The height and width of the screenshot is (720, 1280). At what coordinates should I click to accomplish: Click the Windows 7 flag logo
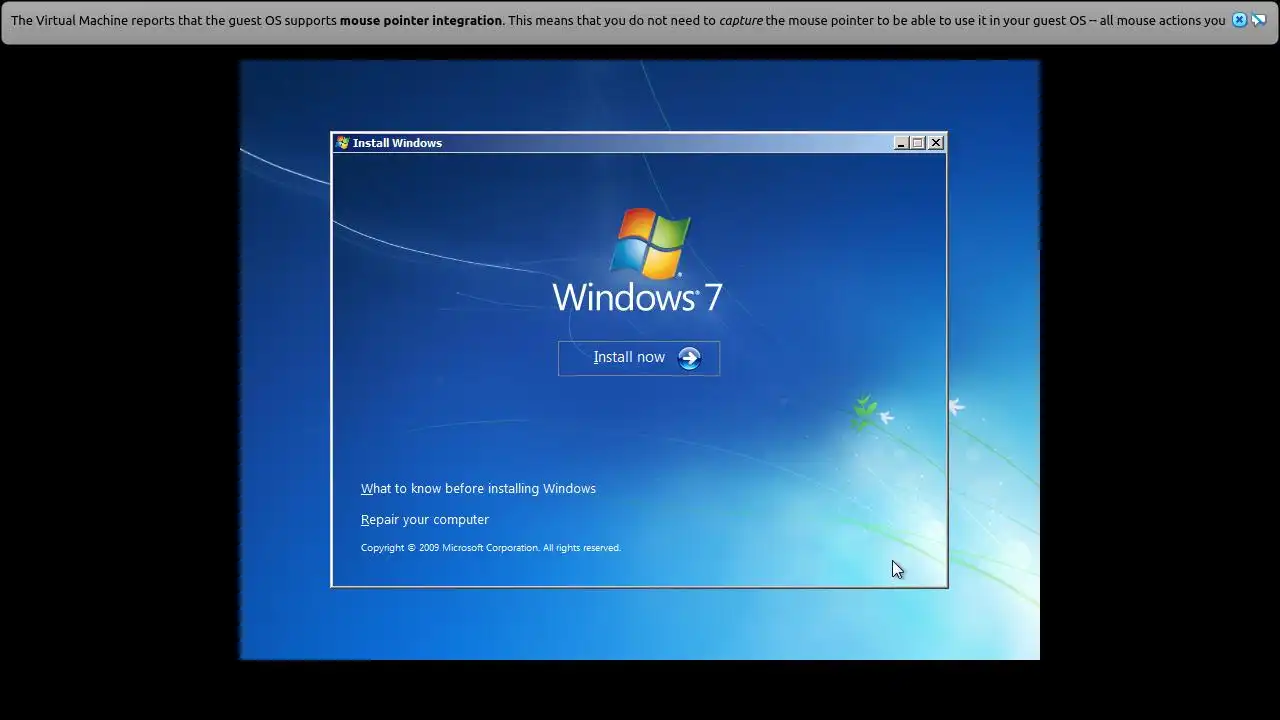(650, 243)
